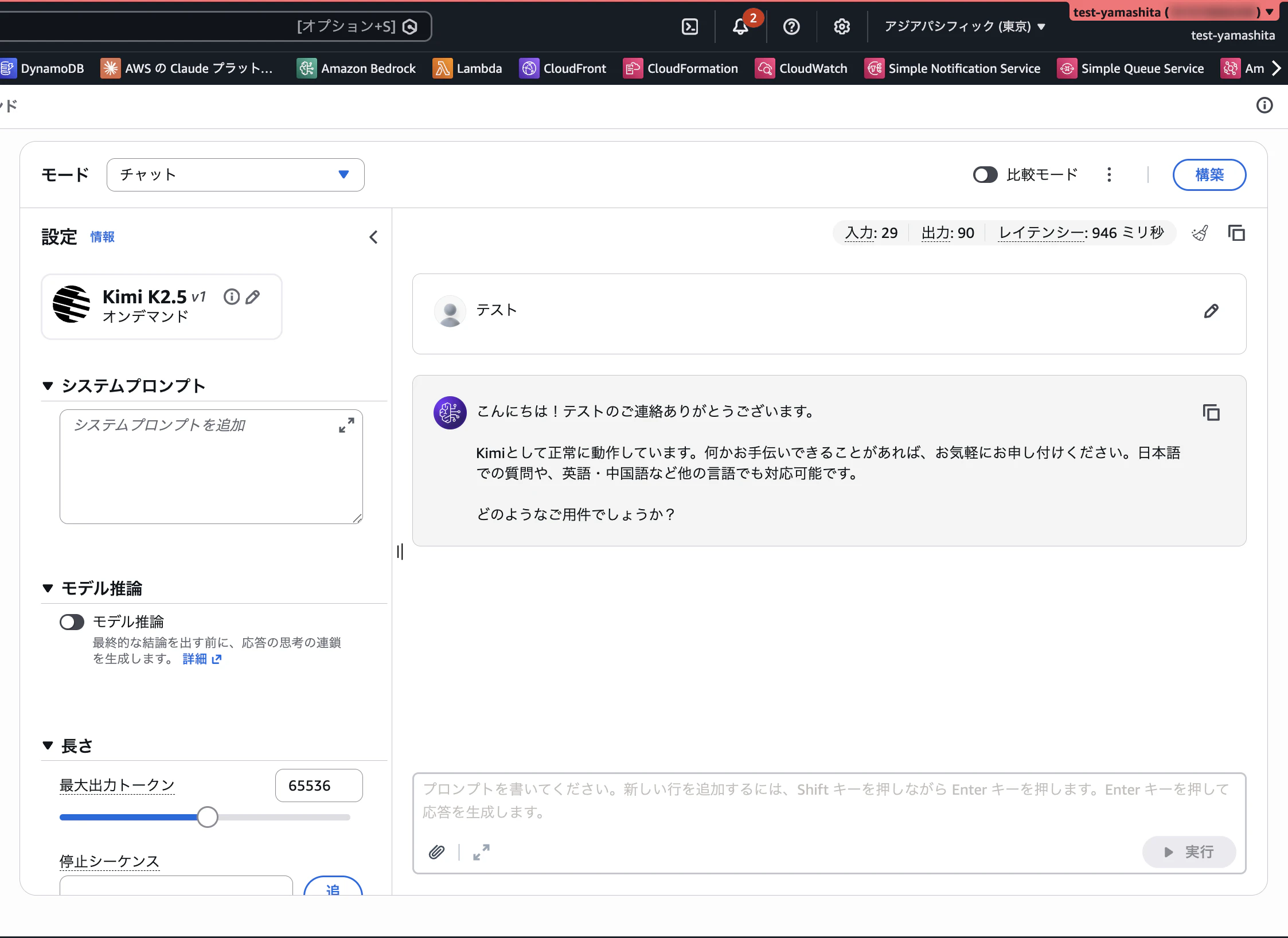1288x938 pixels.
Task: Click the 出力: 90 token count
Action: [x=947, y=233]
